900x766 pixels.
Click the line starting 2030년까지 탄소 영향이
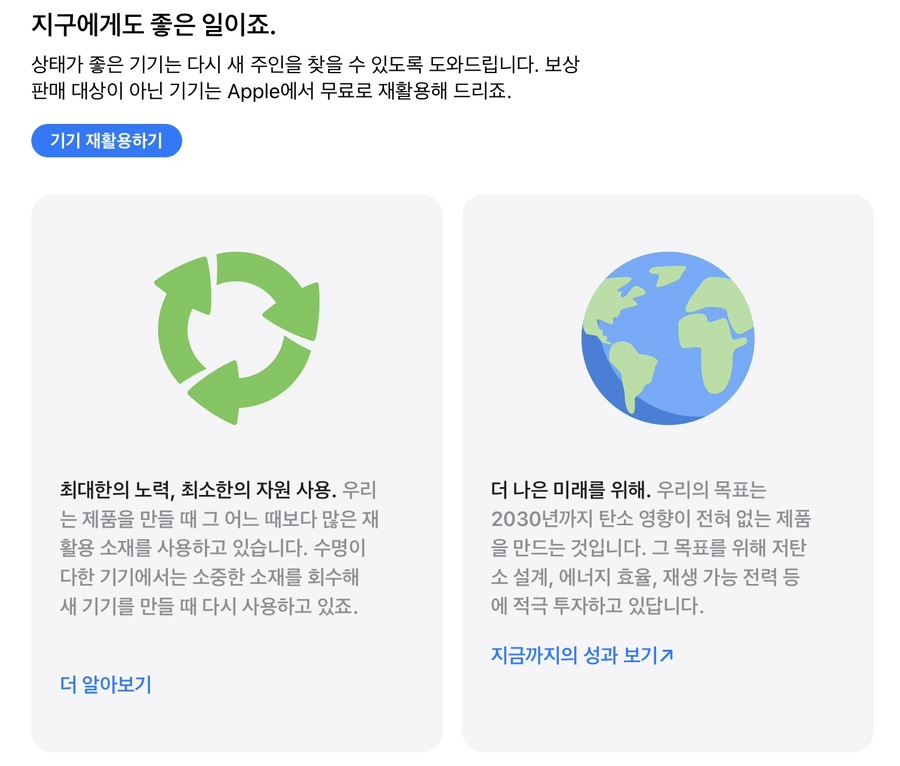click(x=651, y=519)
